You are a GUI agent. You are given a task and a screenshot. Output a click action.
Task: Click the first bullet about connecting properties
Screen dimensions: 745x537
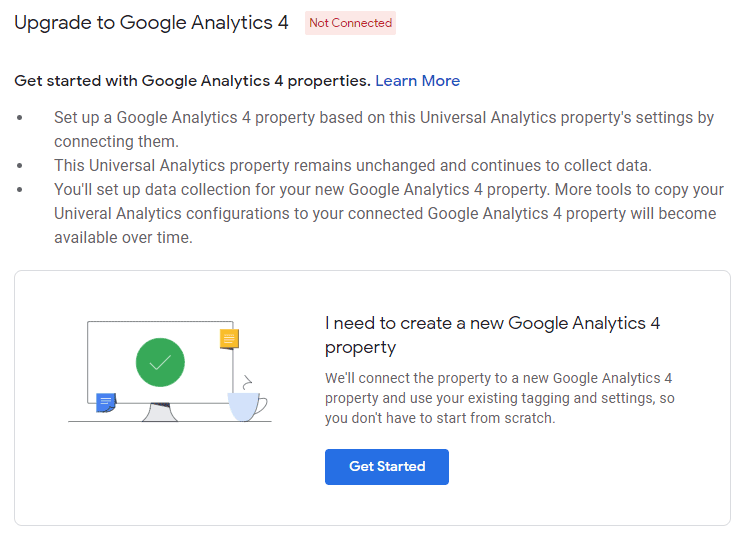(x=384, y=129)
